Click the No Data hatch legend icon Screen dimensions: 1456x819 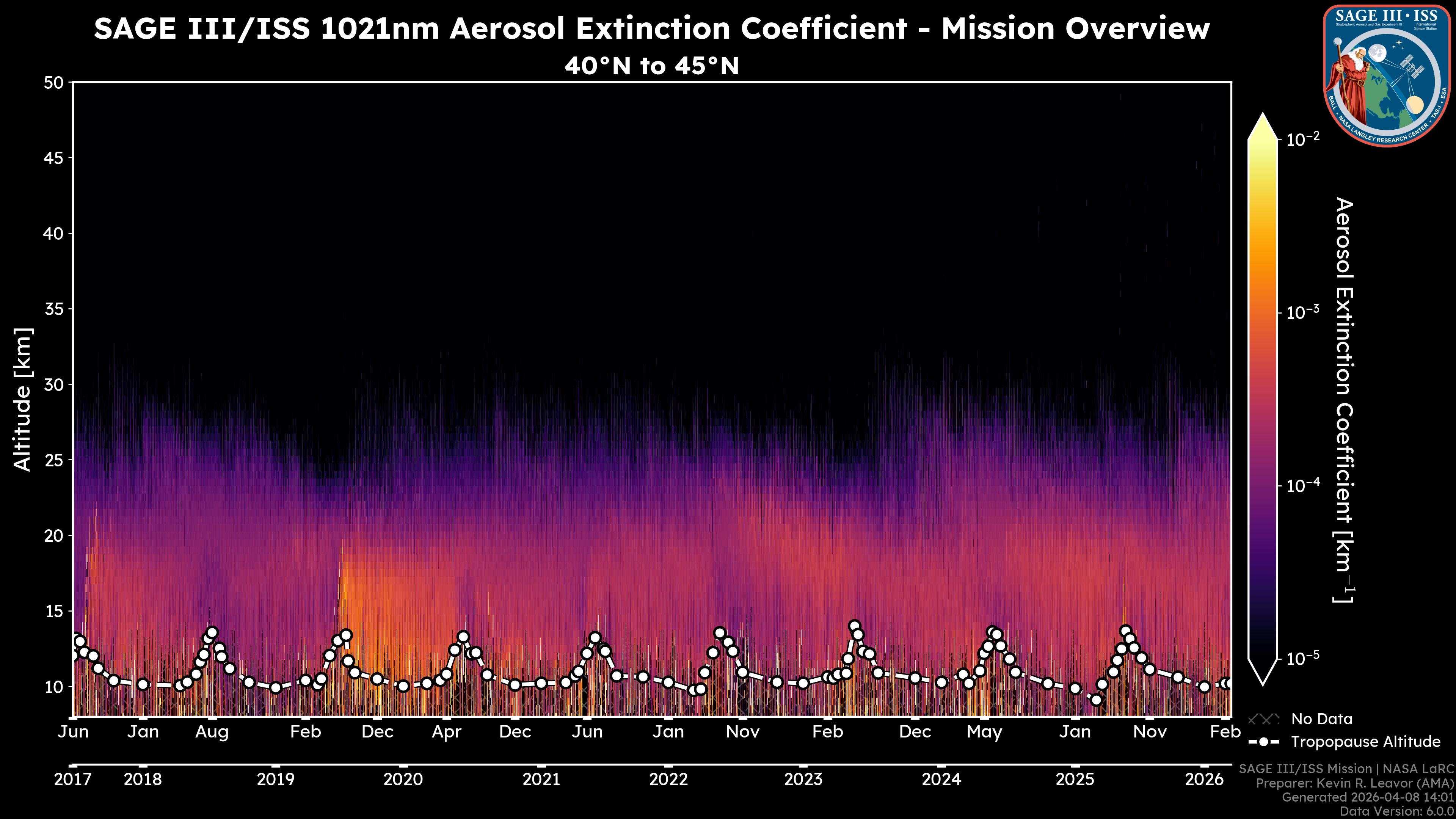(1263, 719)
